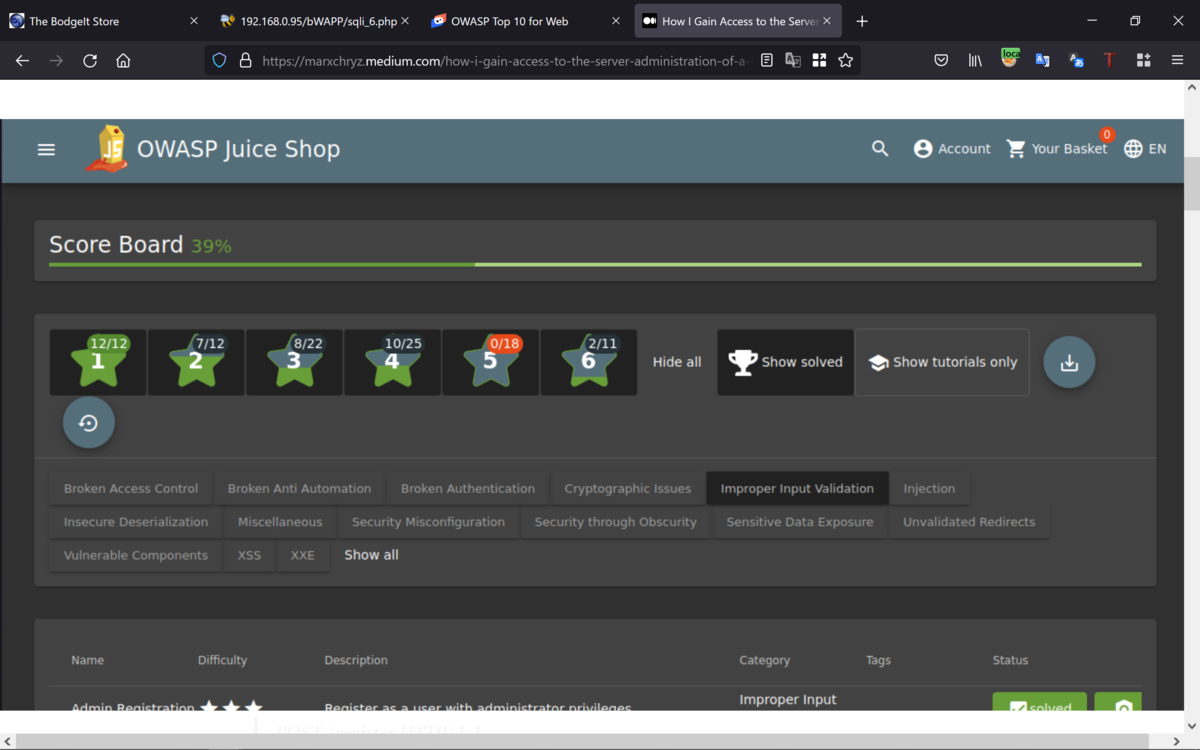This screenshot has width=1200, height=750.
Task: Select Sensitive Data Exposure category
Action: [800, 522]
